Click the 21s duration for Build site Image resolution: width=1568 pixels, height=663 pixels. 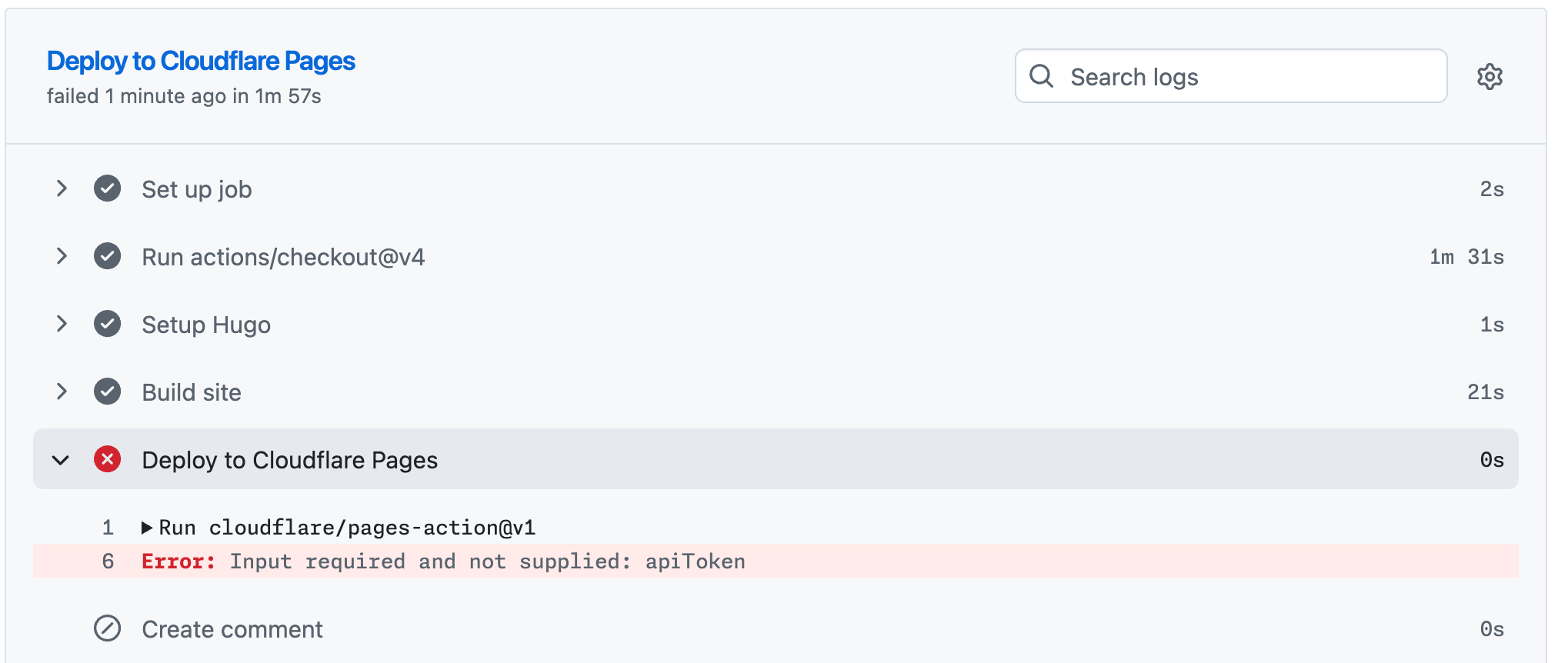coord(1485,392)
